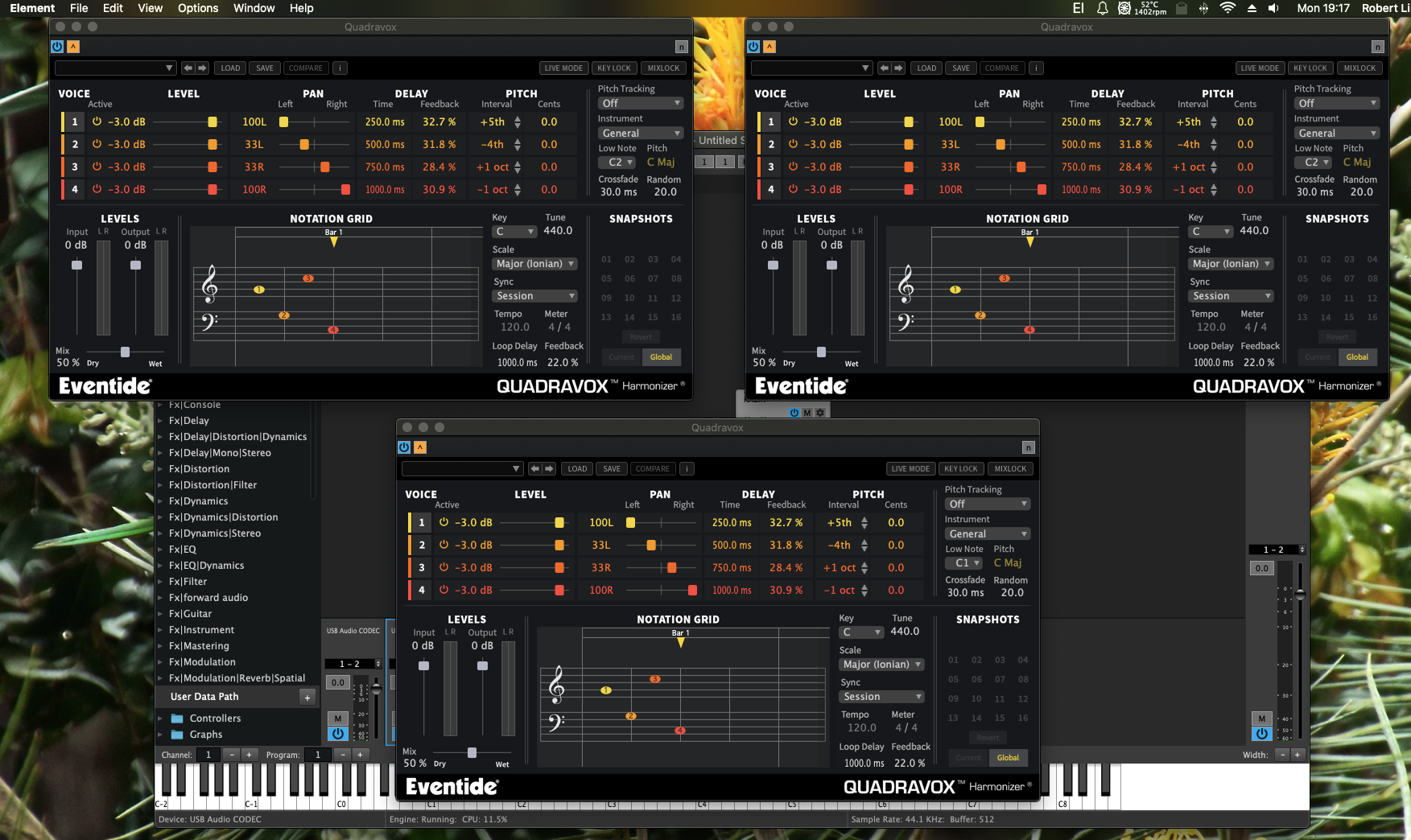1411x840 pixels.
Task: Toggle voice 4 active in top-left Quadravox
Action: pyautogui.click(x=97, y=190)
